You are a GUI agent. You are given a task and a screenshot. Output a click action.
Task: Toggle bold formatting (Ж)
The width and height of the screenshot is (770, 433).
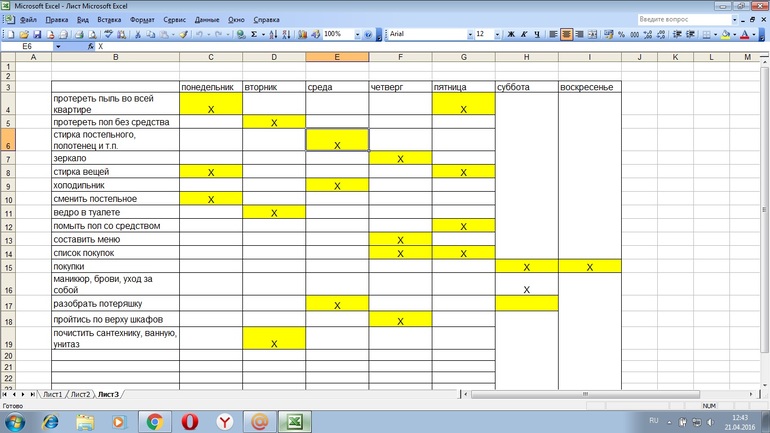pyautogui.click(x=511, y=34)
